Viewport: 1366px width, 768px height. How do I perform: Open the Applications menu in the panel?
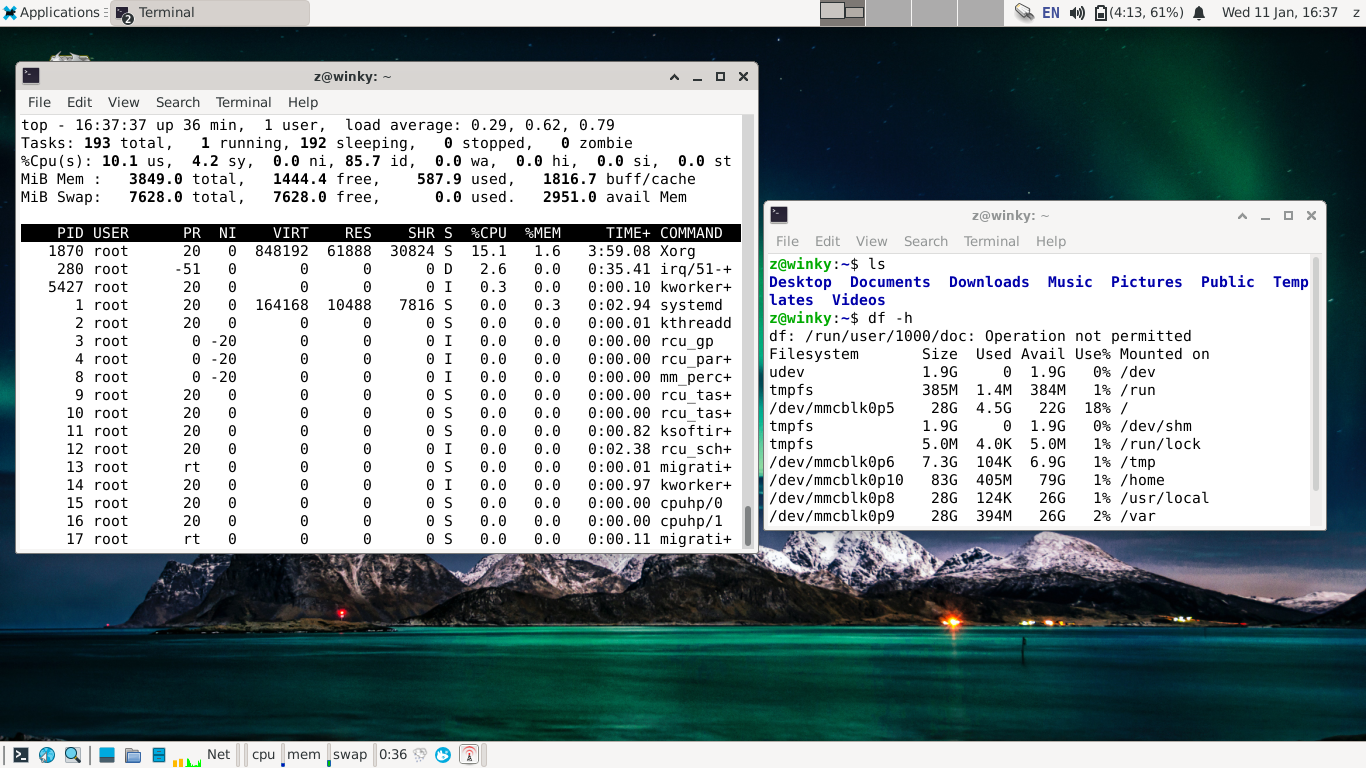point(51,13)
